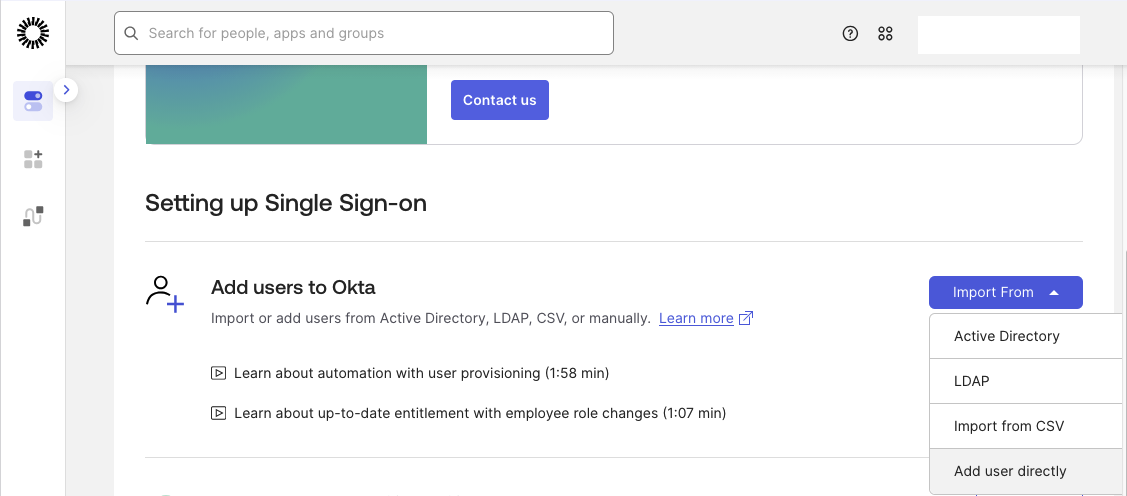
Task: Select Add user directly option
Action: (1026, 472)
